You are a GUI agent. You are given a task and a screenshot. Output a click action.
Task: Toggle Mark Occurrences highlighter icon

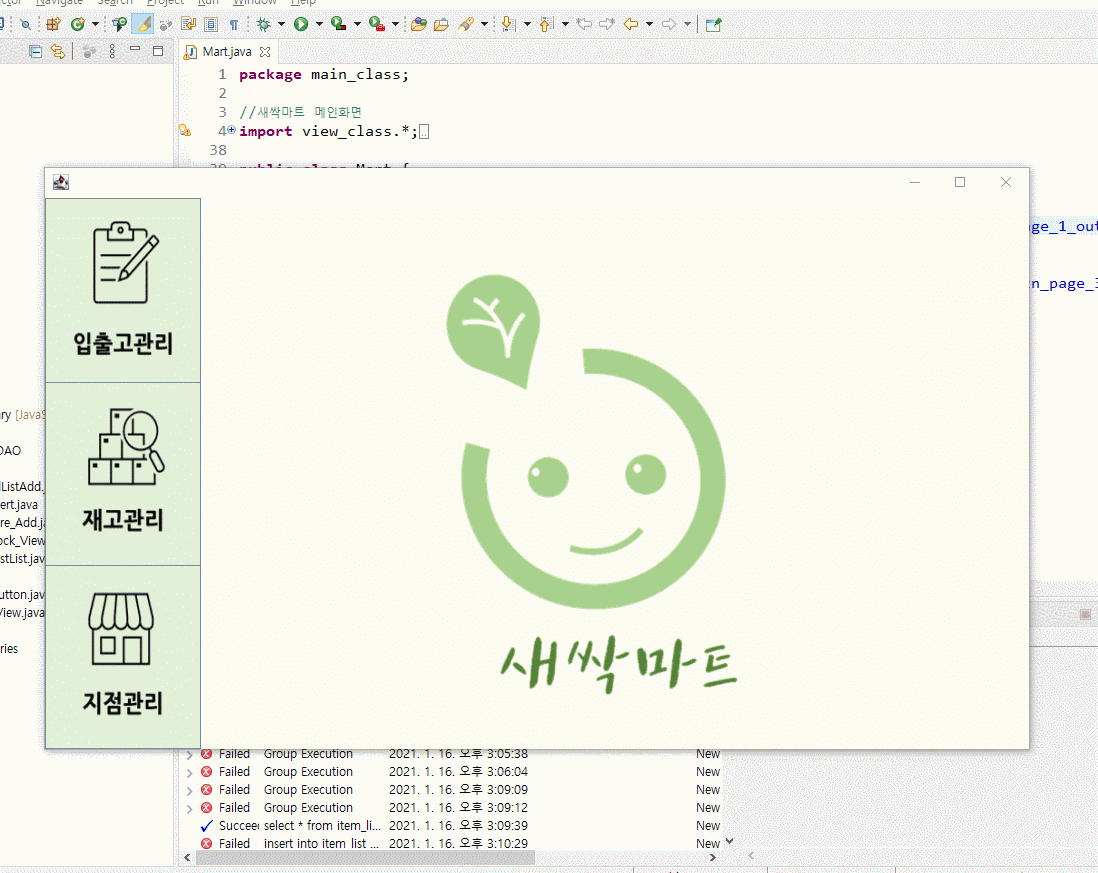tap(143, 25)
